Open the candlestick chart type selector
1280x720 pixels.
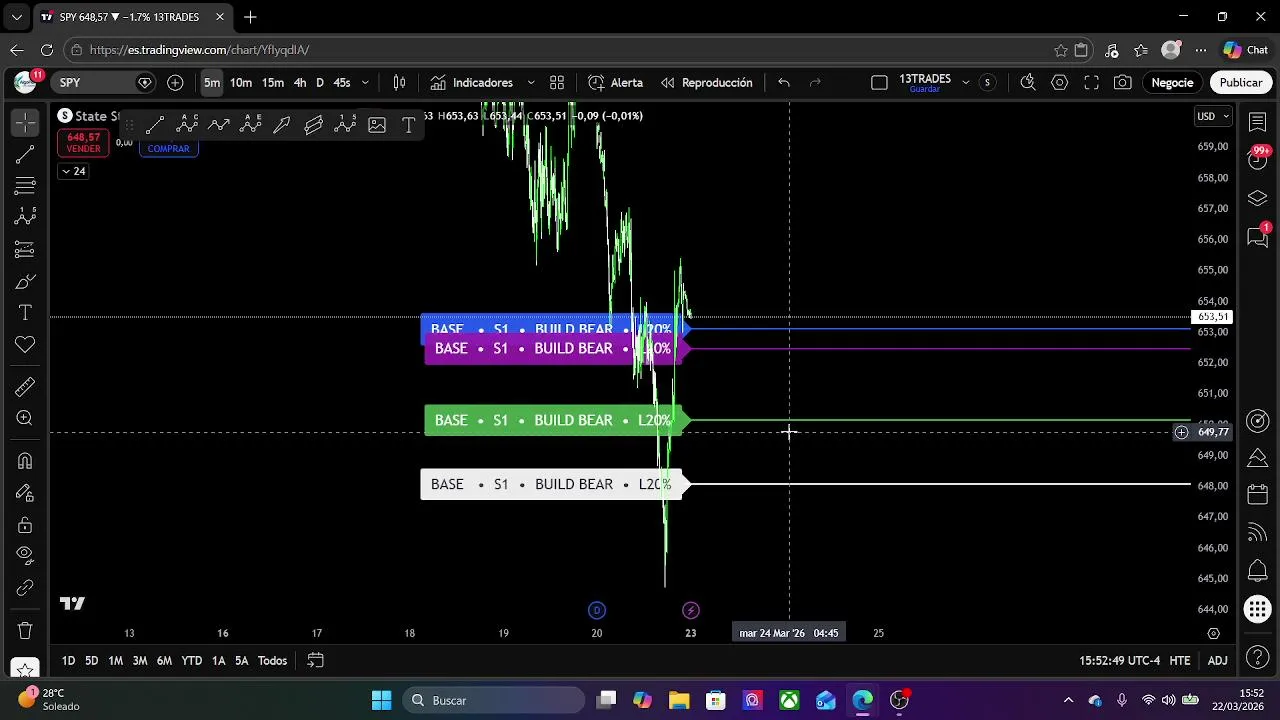coord(399,83)
